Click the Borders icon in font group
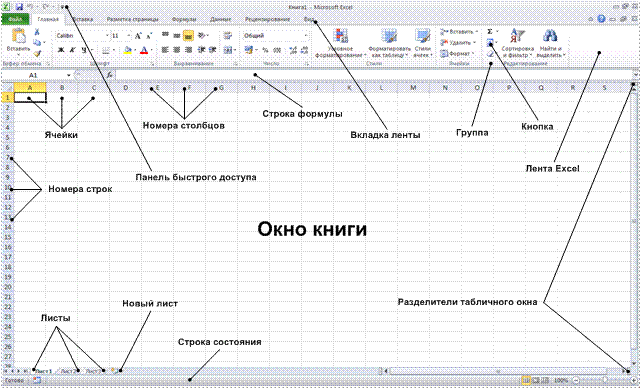The width and height of the screenshot is (642, 390). click(x=106, y=50)
